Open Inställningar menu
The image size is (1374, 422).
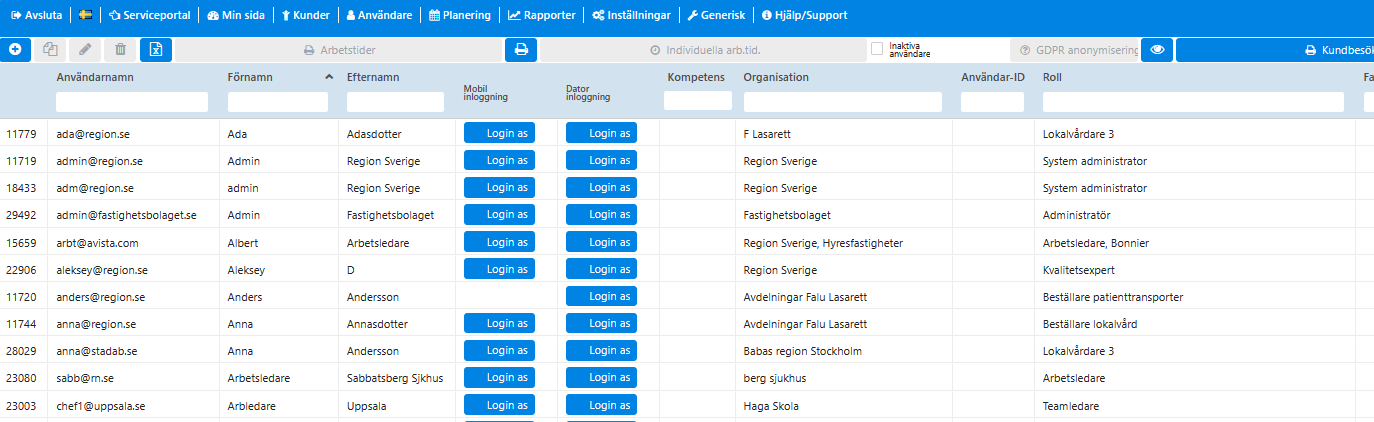pyautogui.click(x=631, y=15)
